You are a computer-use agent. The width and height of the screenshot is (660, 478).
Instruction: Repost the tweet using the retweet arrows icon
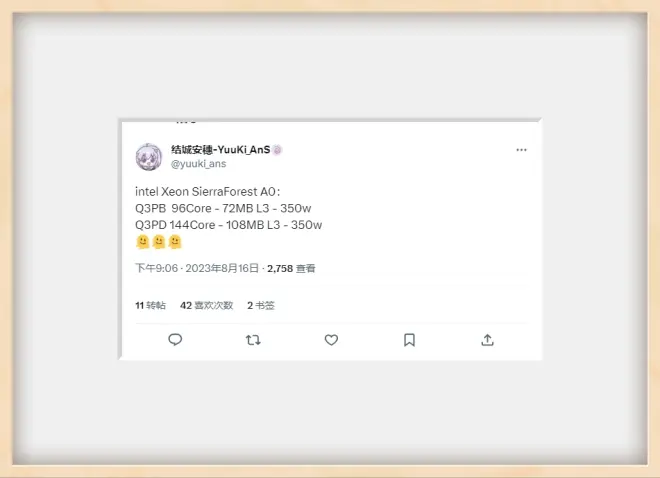pos(253,340)
